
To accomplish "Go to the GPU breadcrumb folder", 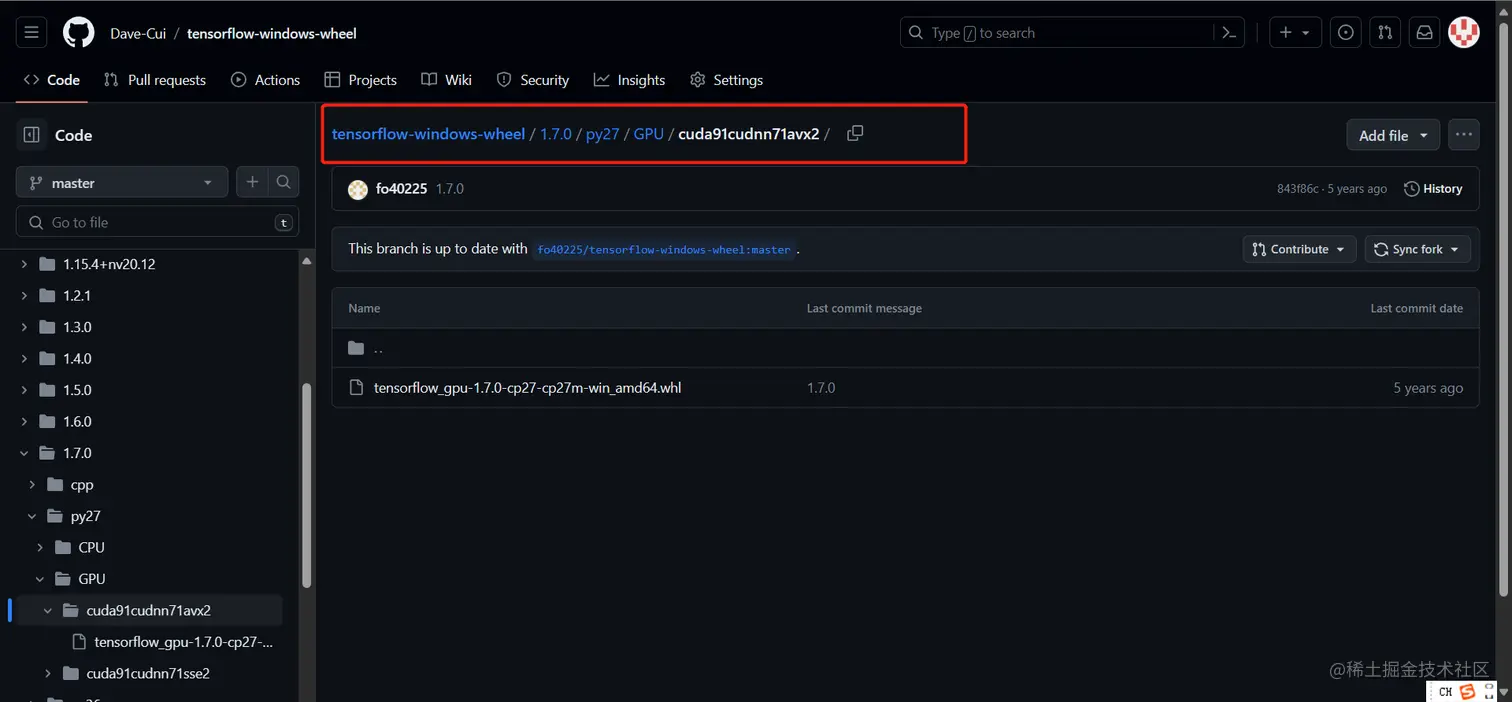I will coord(649,134).
